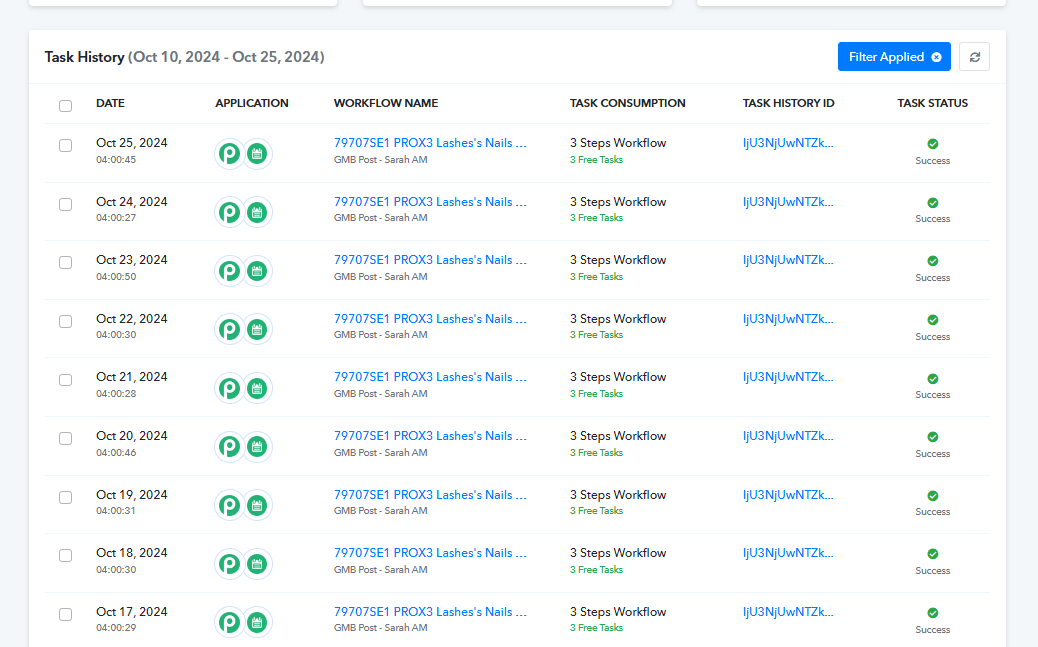Click the Pabbly P icon in Oct 25 row
The height and width of the screenshot is (647, 1038).
point(230,154)
